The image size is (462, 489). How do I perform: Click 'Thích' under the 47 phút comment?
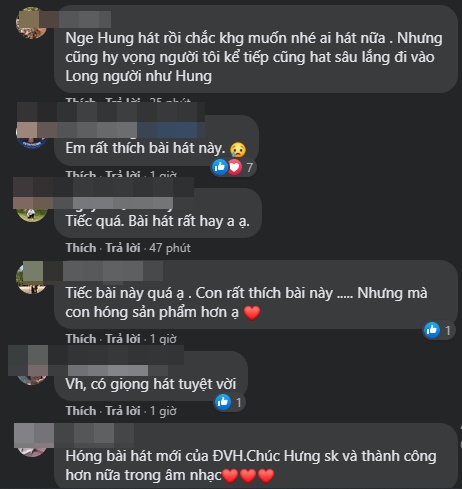[81, 248]
